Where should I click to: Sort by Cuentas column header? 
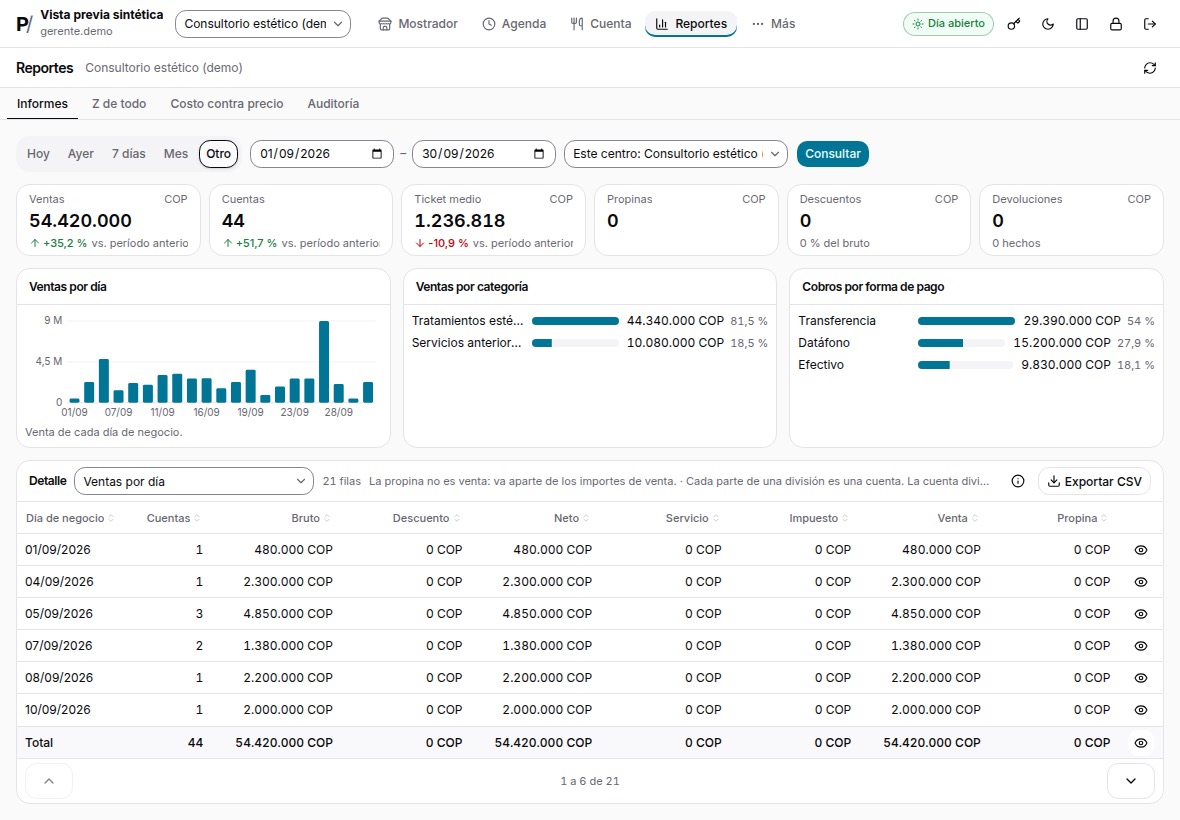click(173, 518)
